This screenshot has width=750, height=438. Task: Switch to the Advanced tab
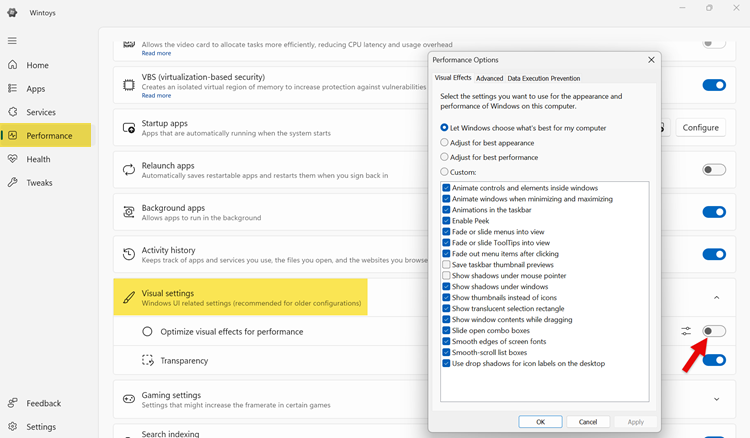click(x=489, y=78)
